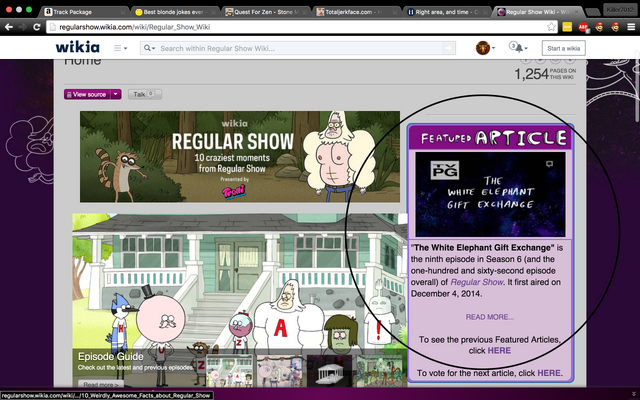Click the View source button
640x400 pixels.
[87, 94]
